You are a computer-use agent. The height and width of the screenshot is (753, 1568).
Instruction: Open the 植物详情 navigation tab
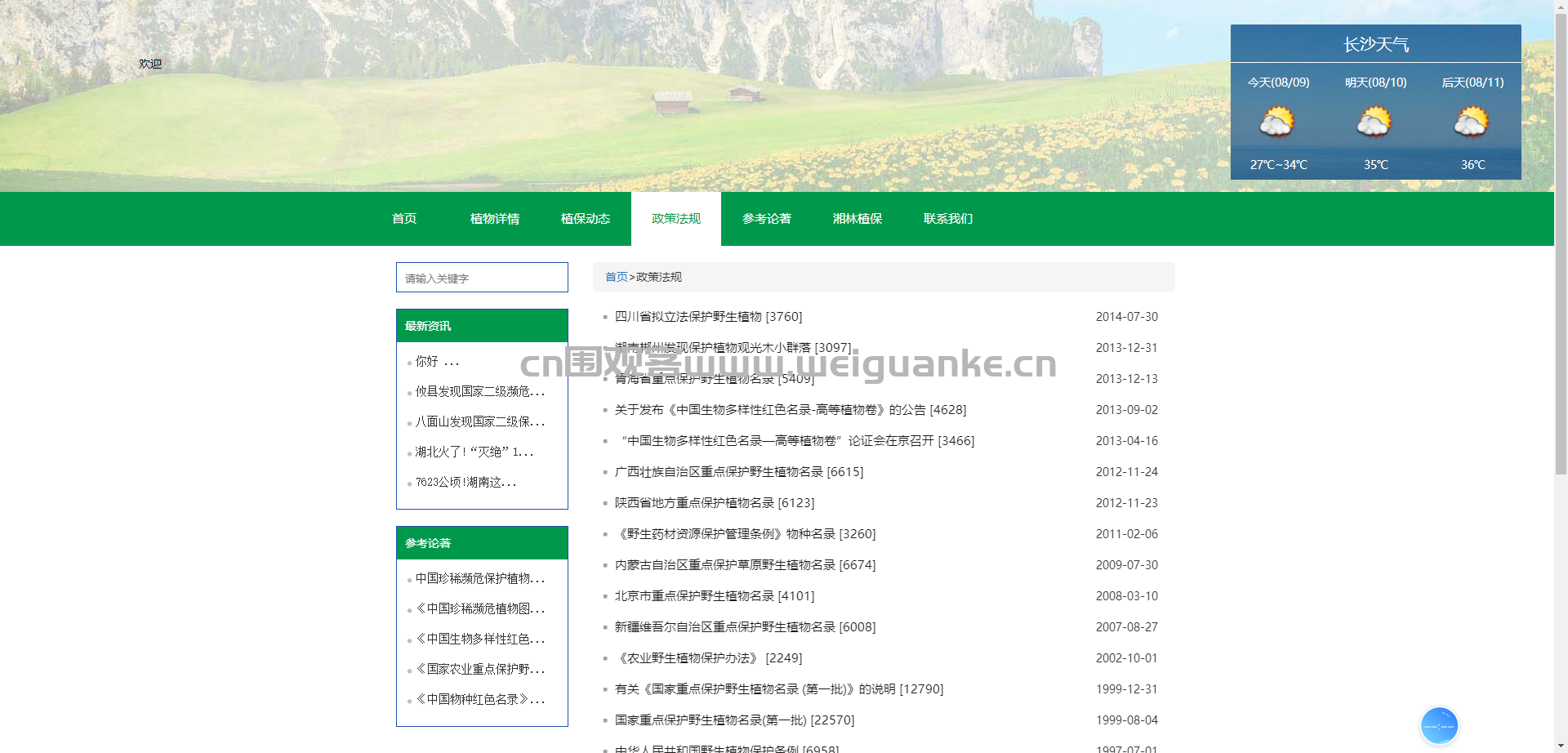coord(495,218)
